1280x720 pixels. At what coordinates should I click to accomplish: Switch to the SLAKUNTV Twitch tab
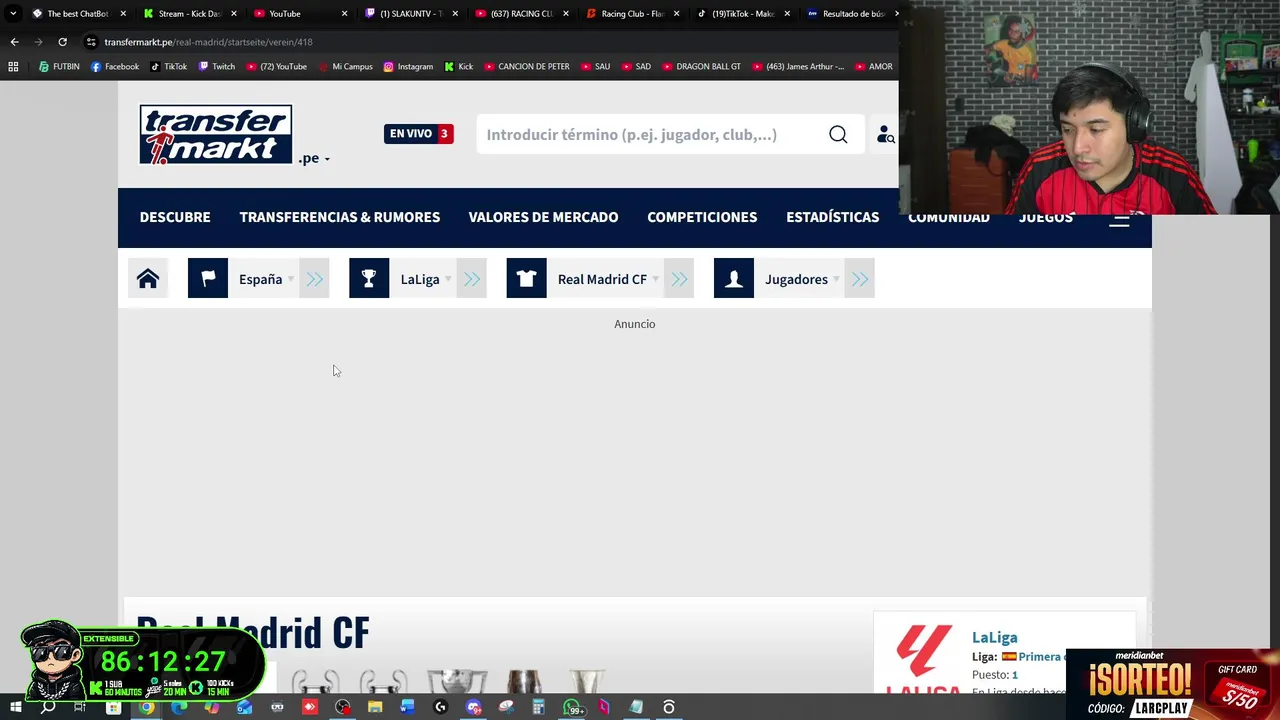click(410, 14)
